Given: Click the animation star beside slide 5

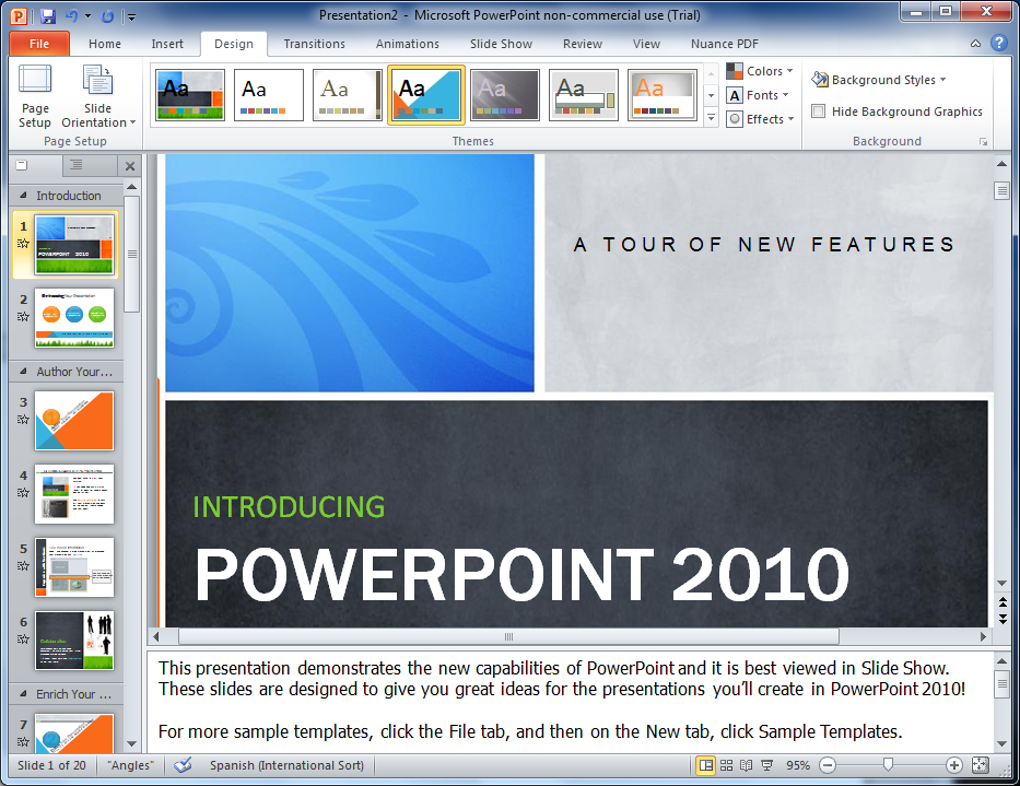Looking at the screenshot, I should [x=23, y=565].
